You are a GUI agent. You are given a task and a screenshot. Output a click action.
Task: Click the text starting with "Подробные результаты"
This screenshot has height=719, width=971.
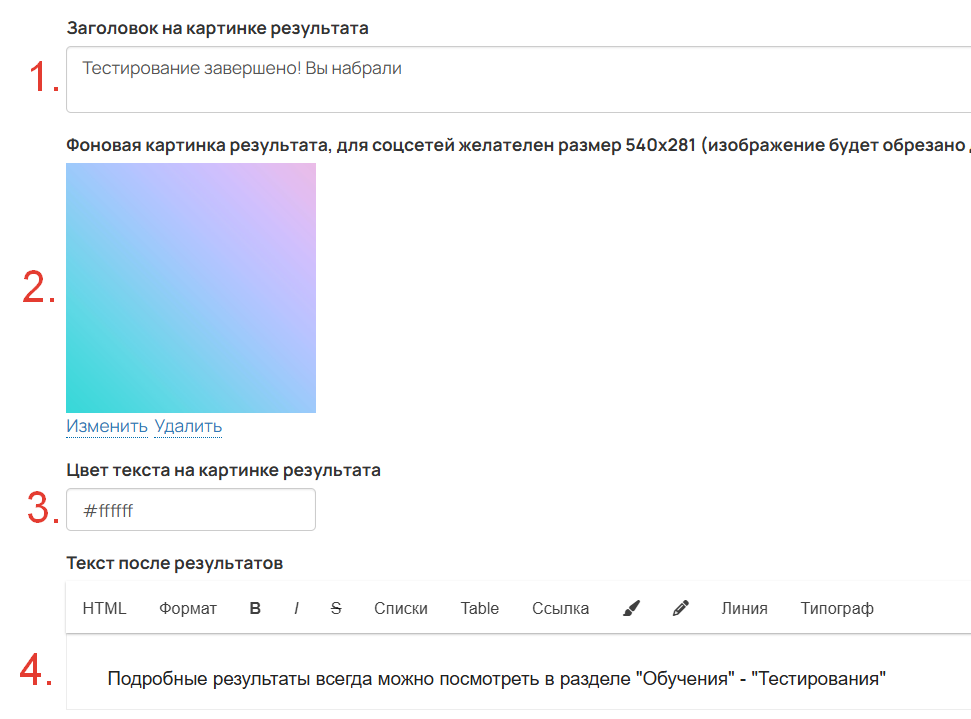[497, 679]
